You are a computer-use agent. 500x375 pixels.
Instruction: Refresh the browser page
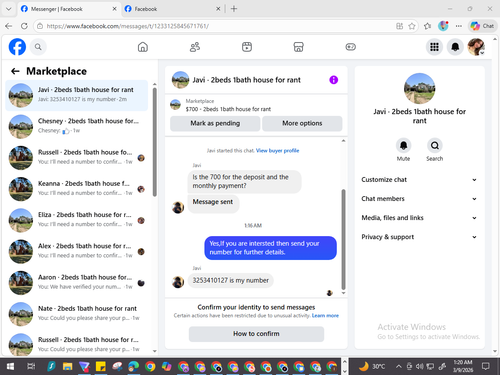[x=24, y=26]
